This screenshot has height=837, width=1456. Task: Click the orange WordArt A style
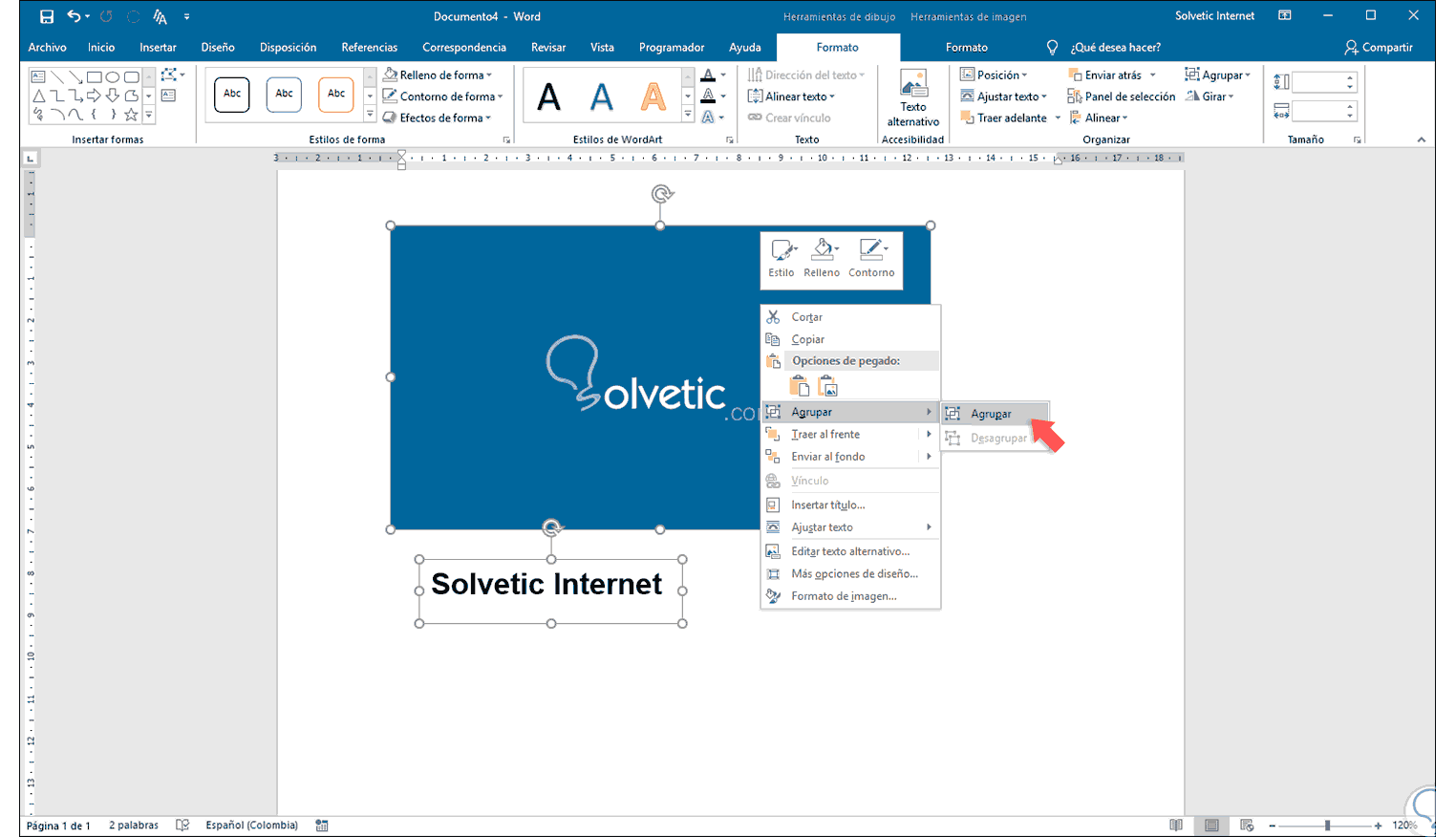click(x=653, y=97)
